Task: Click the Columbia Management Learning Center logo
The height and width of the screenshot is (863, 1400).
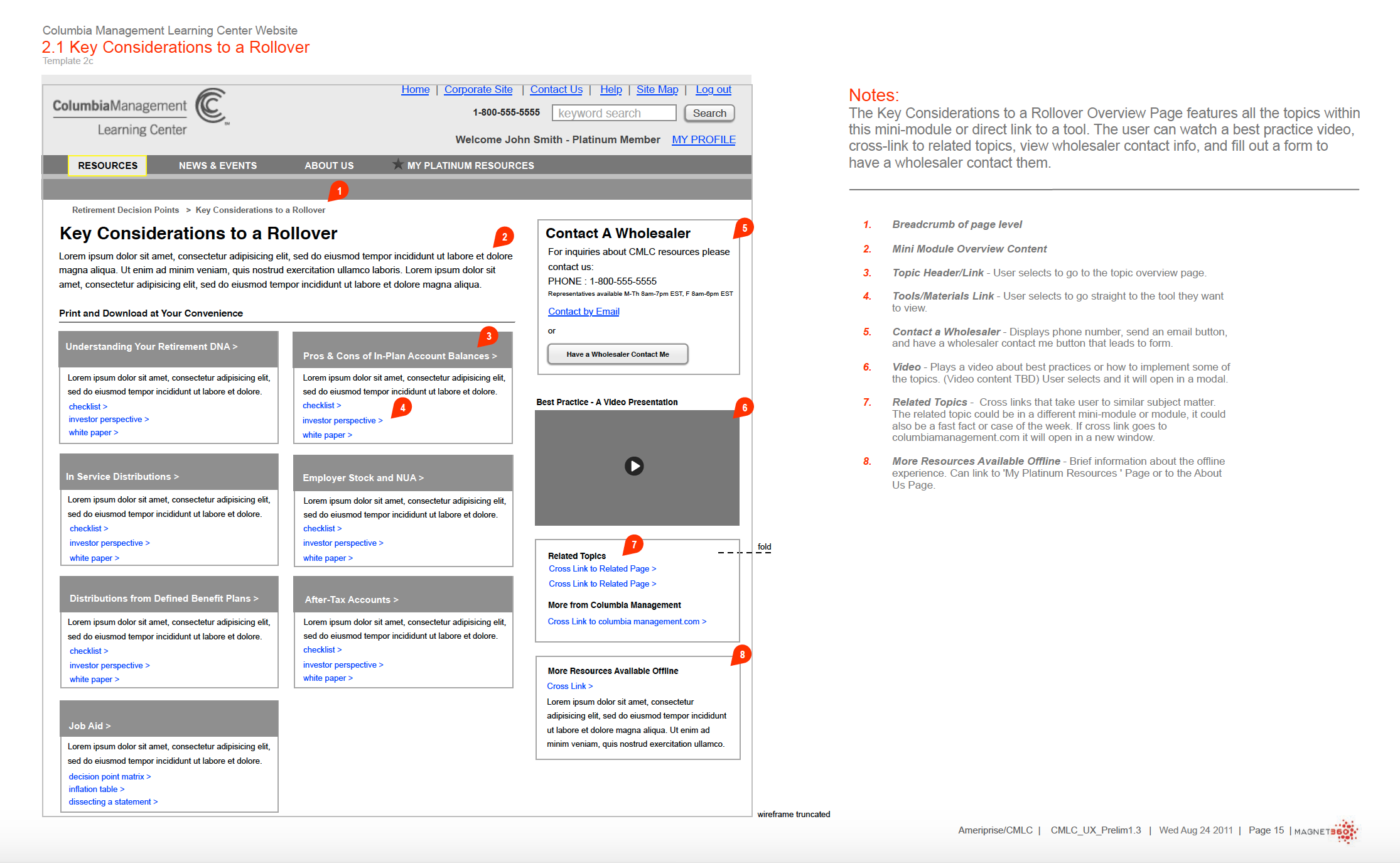Action: (x=140, y=113)
